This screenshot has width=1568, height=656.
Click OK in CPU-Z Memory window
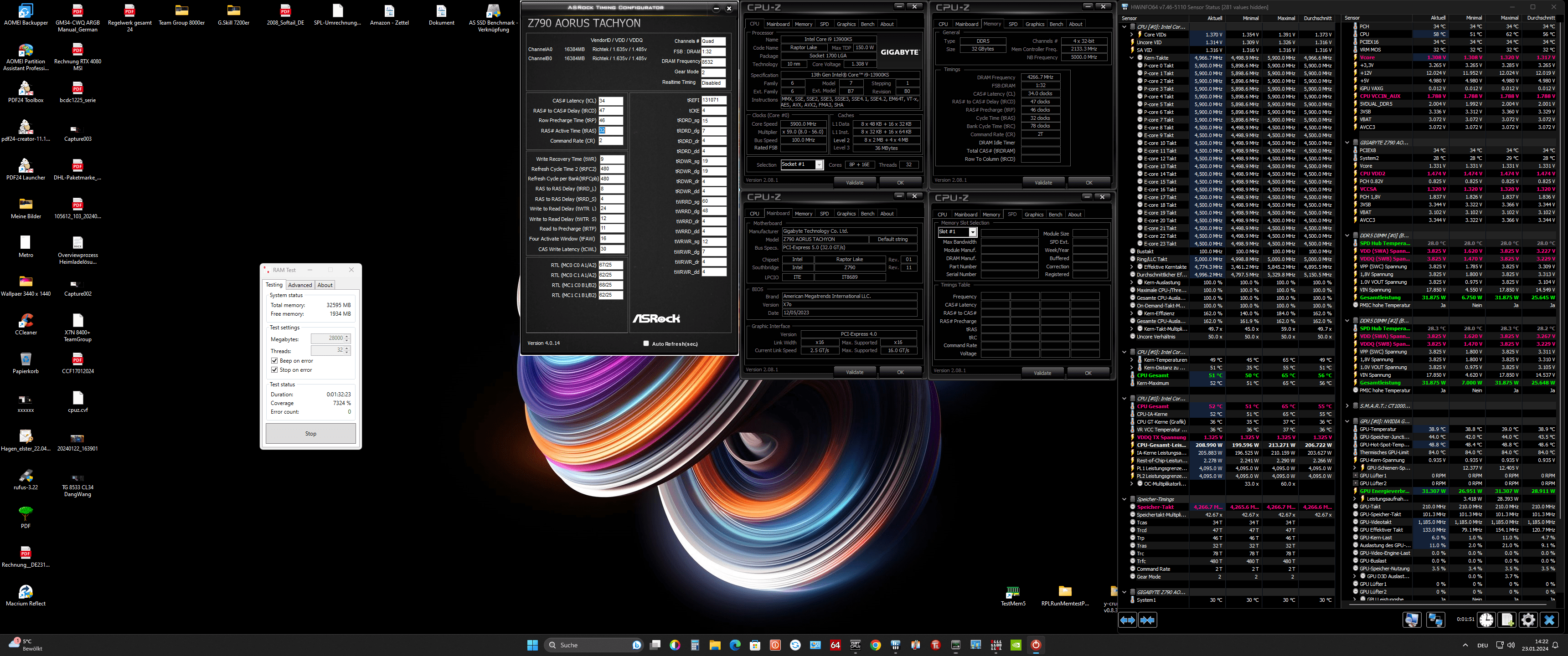click(x=1089, y=183)
